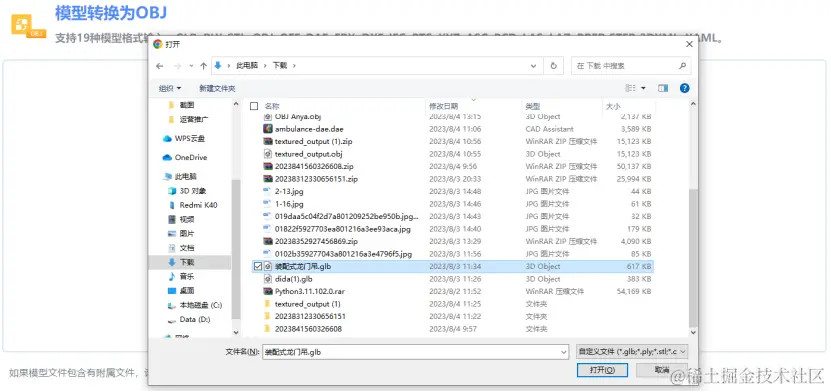Open the 组织 menu

tap(170, 88)
